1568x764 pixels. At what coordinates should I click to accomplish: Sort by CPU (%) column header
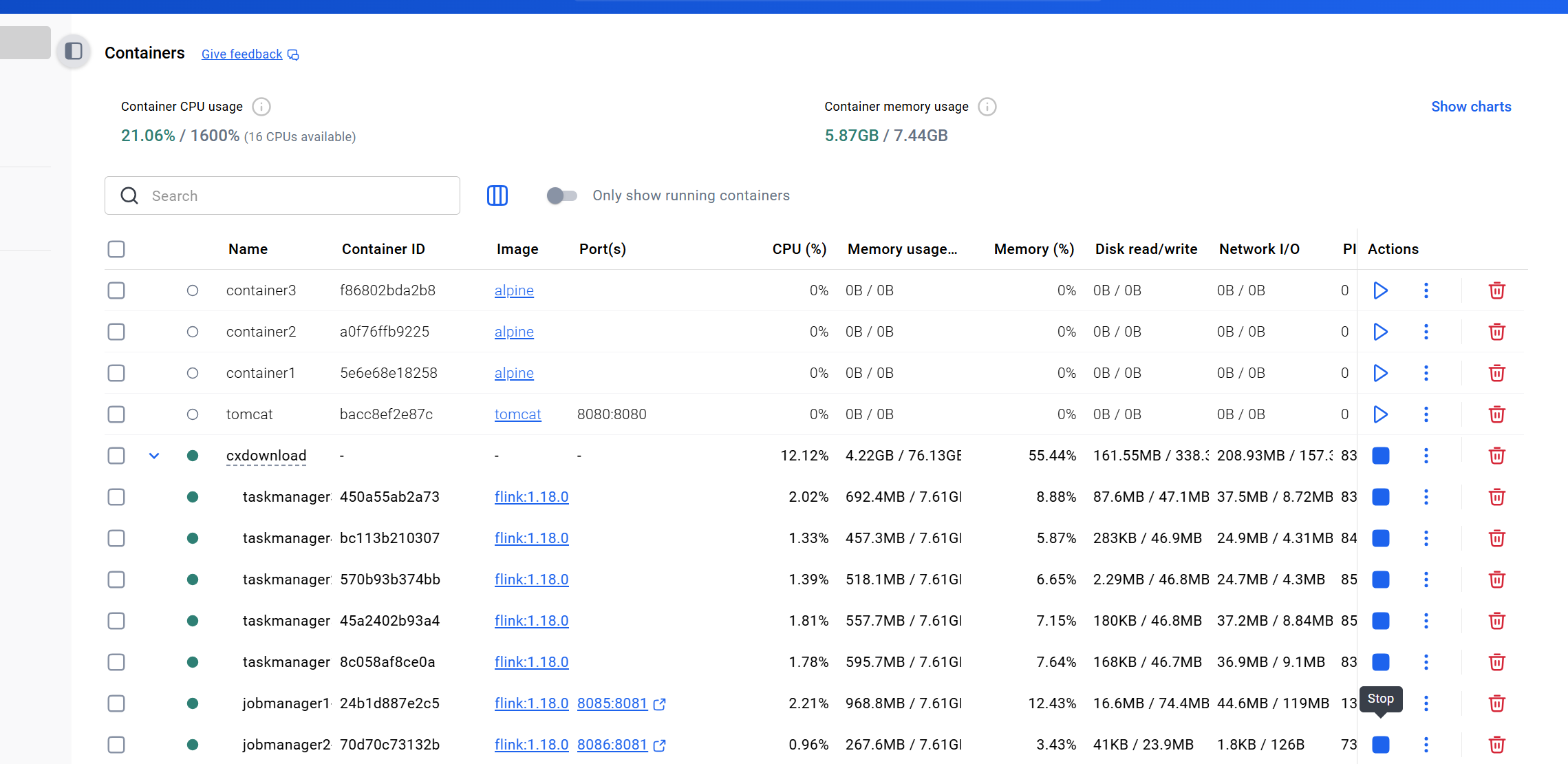click(x=799, y=249)
